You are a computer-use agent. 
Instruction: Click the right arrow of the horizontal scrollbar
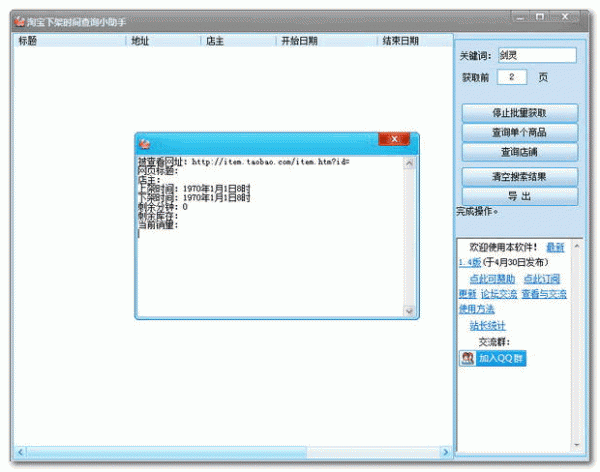[x=445, y=452]
